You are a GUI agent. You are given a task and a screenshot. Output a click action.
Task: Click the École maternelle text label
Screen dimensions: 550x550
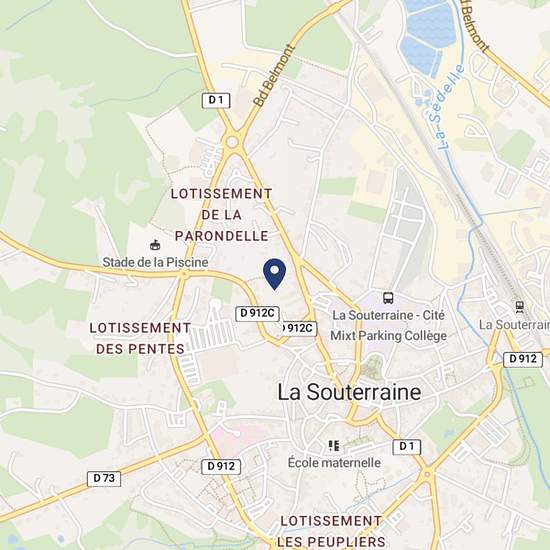[334, 463]
